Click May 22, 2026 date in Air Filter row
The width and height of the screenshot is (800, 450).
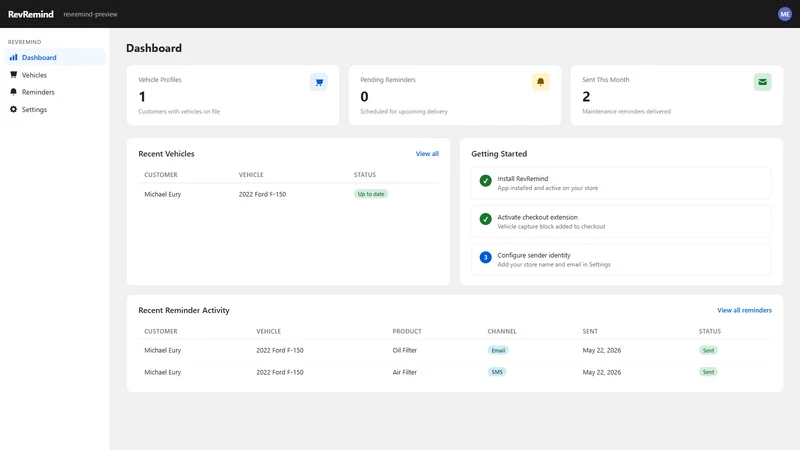click(602, 372)
